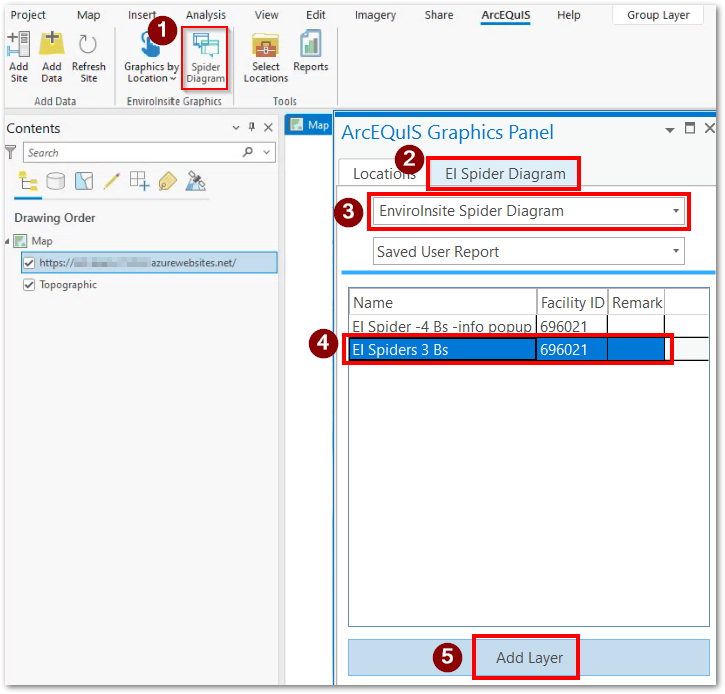Screen dimensions: 725x694
Task: Select List By Snapping icon
Action: coord(139,181)
